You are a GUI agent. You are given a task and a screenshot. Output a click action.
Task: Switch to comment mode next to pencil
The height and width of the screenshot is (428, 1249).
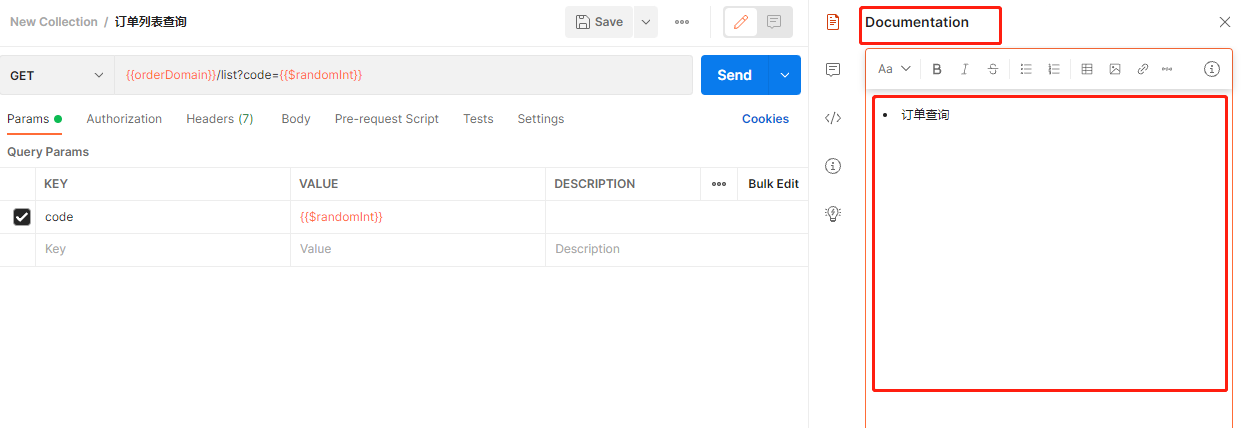coord(774,22)
